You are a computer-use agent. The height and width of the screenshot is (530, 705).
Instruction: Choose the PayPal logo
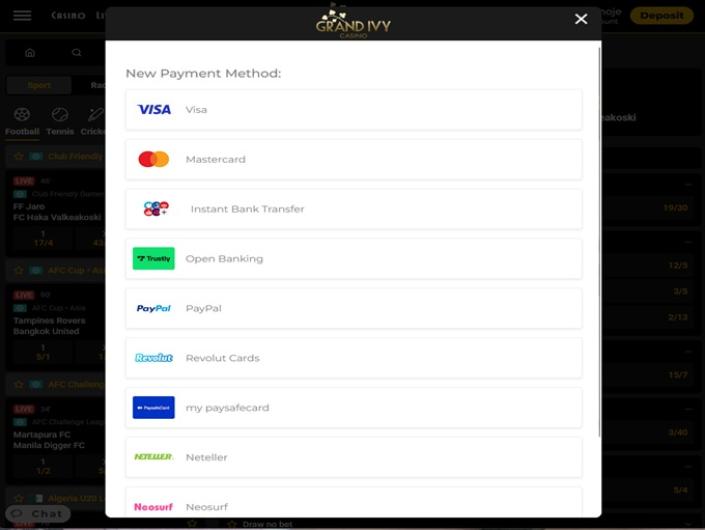[154, 308]
